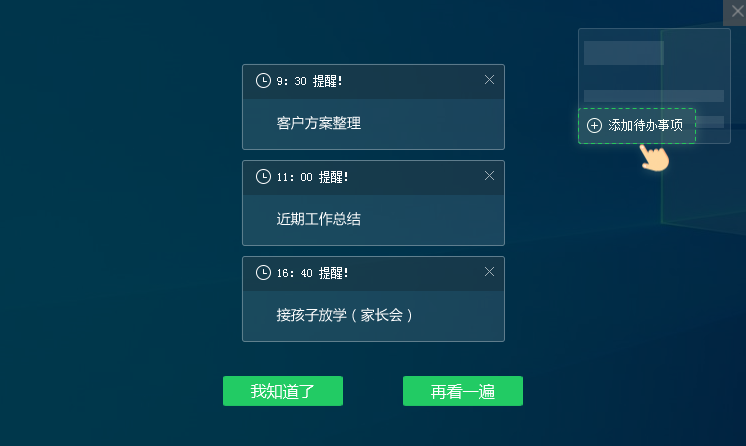Click the wide placeholder bar above 添加待办事项
The image size is (746, 446).
[653, 96]
